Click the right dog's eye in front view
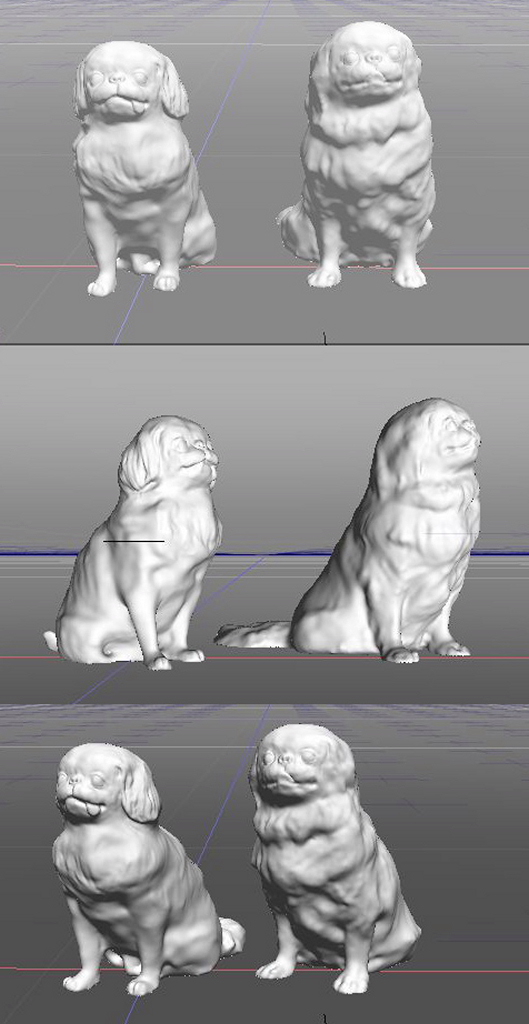529x1024 pixels. point(352,57)
